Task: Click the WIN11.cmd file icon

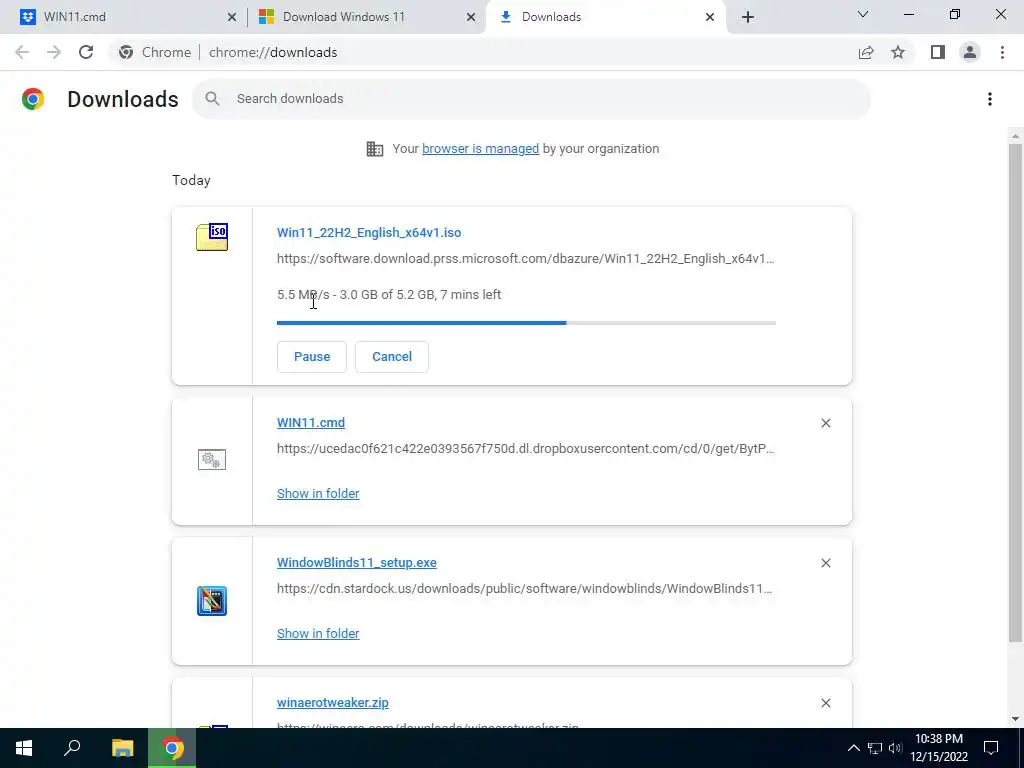Action: point(212,460)
